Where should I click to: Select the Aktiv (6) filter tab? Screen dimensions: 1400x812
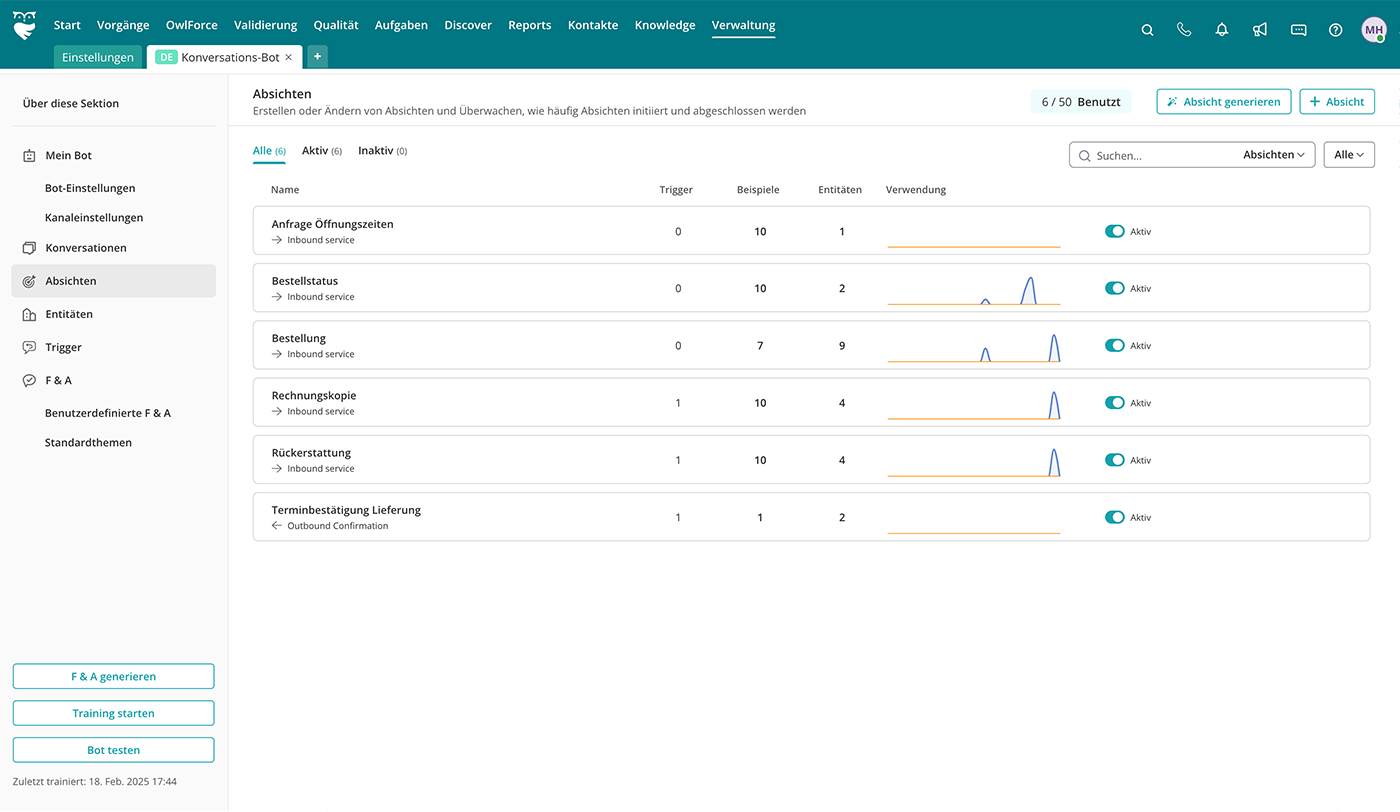(322, 151)
